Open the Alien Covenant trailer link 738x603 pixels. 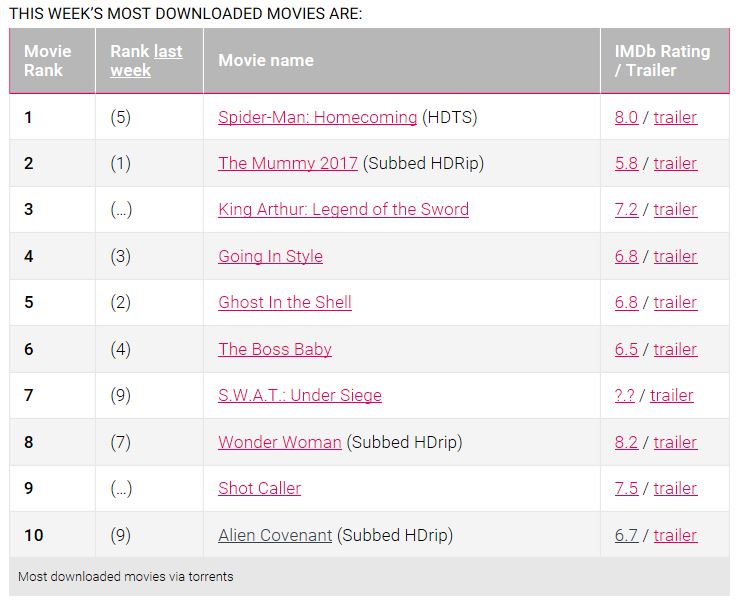[675, 535]
